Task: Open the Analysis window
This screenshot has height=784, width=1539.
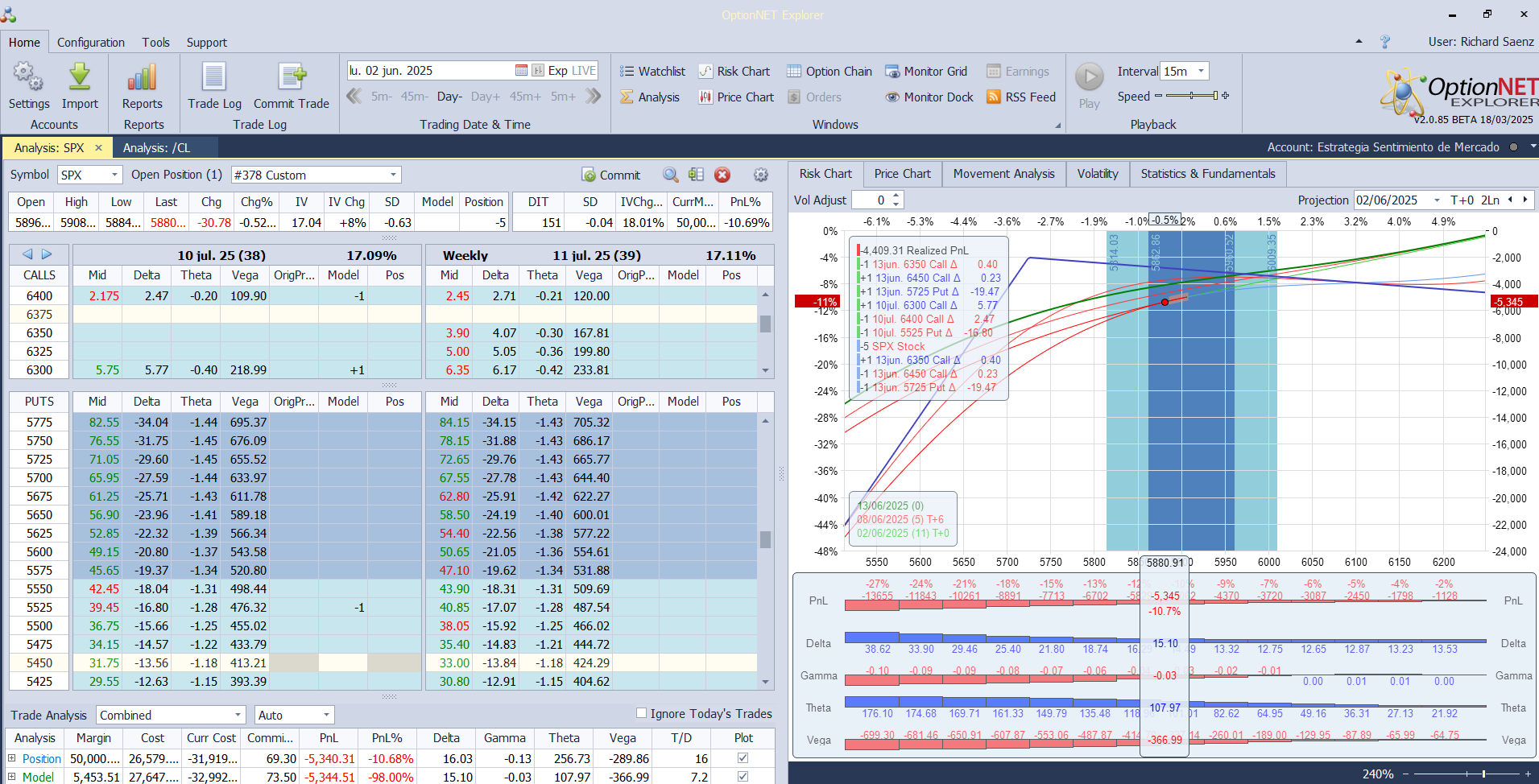Action: [650, 97]
